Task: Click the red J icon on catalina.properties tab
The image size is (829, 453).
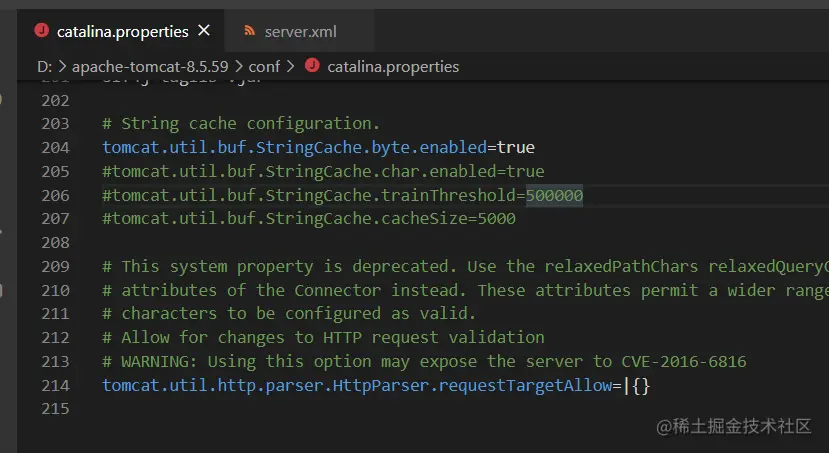Action: click(x=42, y=31)
